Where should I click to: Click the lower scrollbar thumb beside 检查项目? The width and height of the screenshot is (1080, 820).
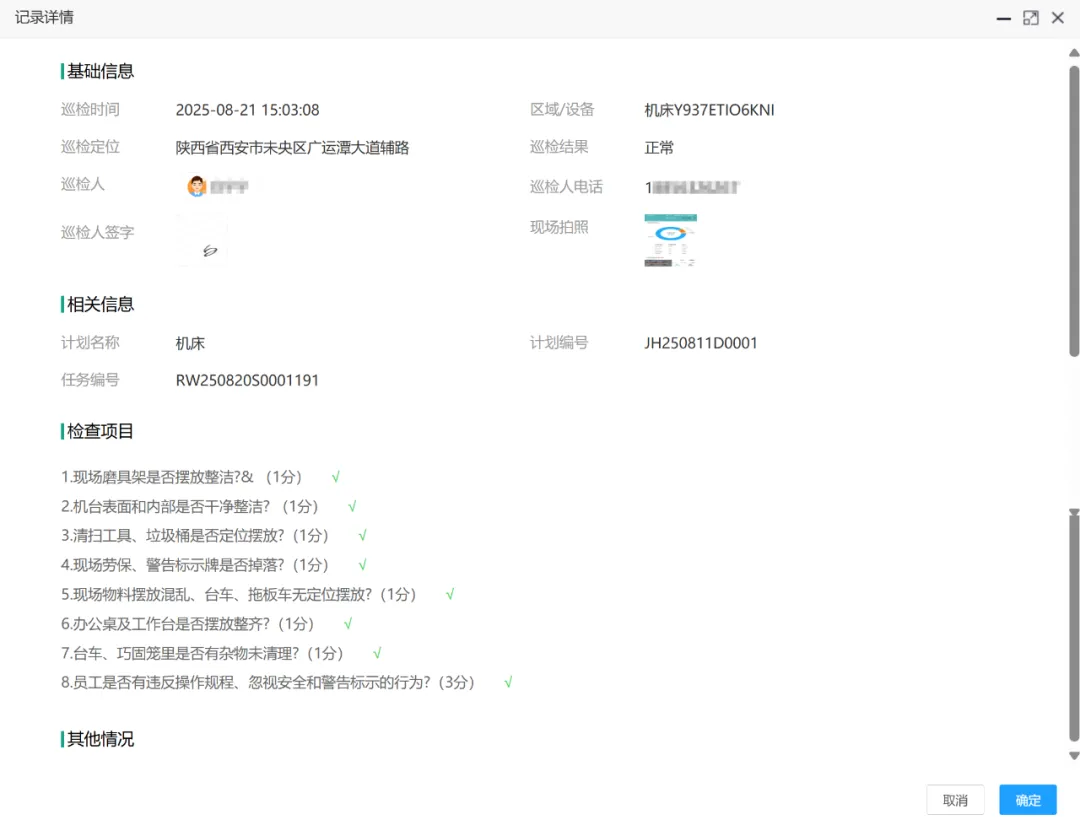[x=1074, y=628]
